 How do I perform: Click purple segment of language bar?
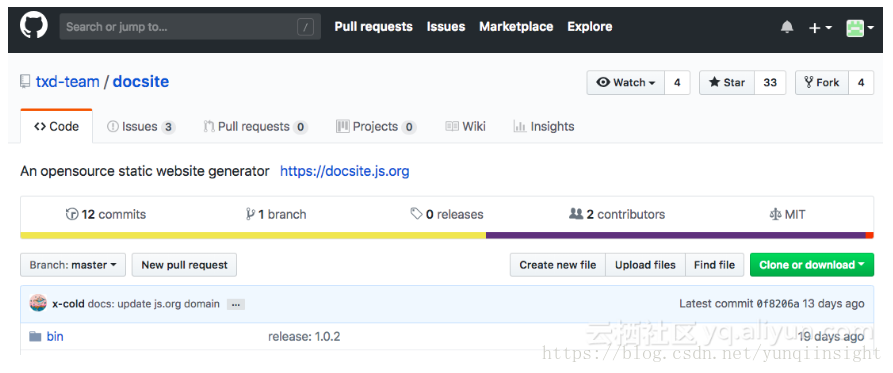pos(675,235)
